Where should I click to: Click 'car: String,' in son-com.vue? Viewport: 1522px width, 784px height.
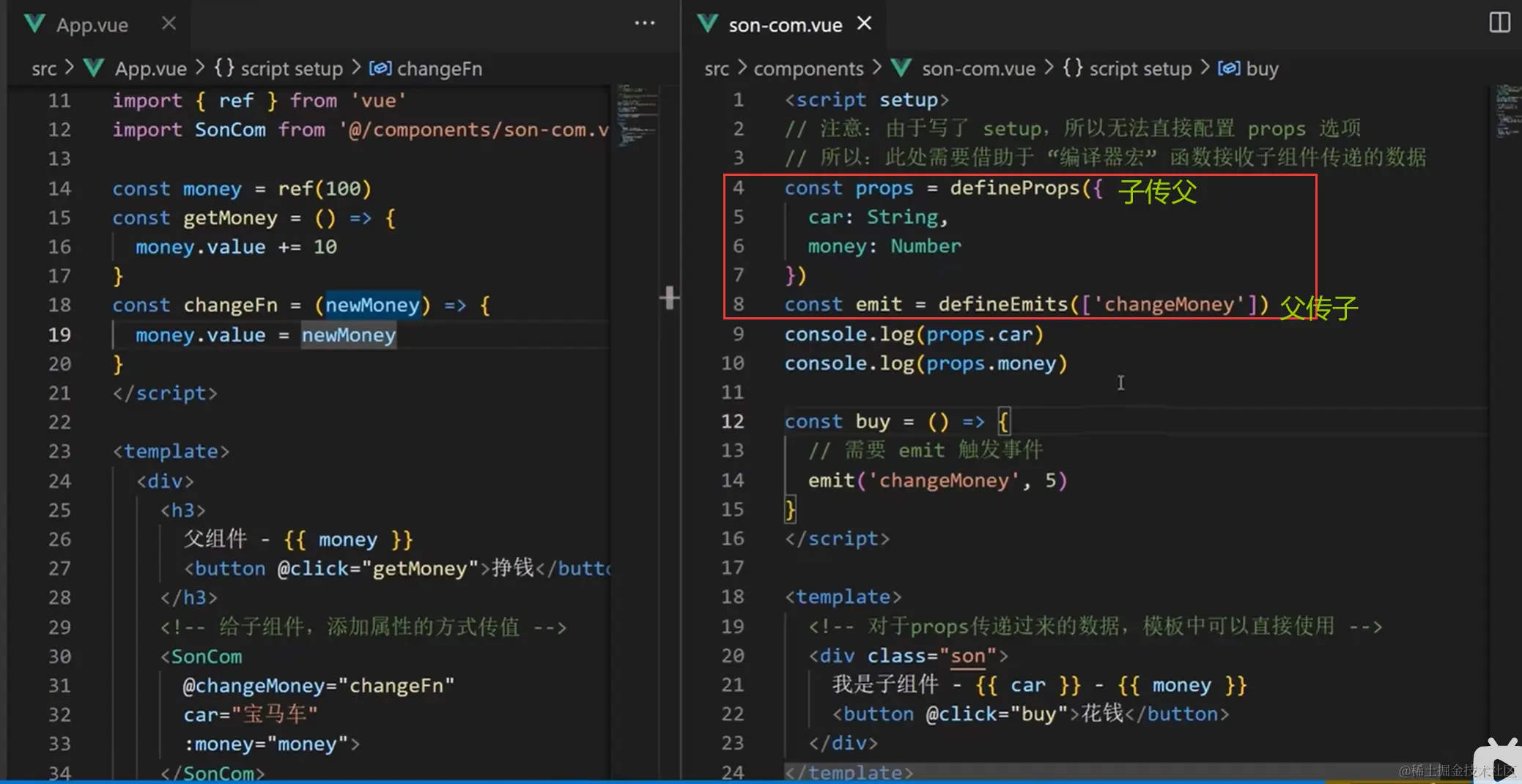pos(879,218)
